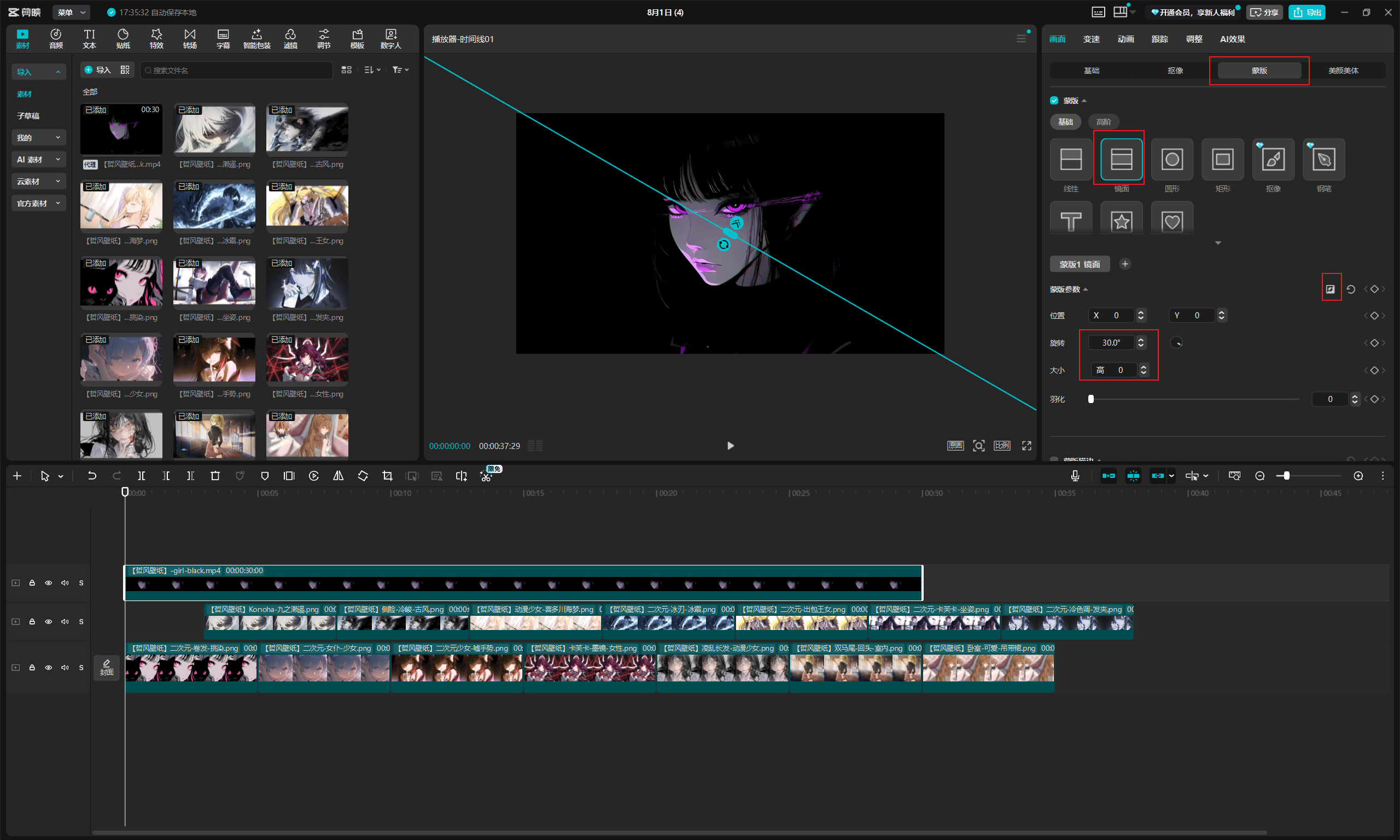The width and height of the screenshot is (1400, 840).
Task: Select the 矩形 rectangle mask shape
Action: click(x=1222, y=159)
